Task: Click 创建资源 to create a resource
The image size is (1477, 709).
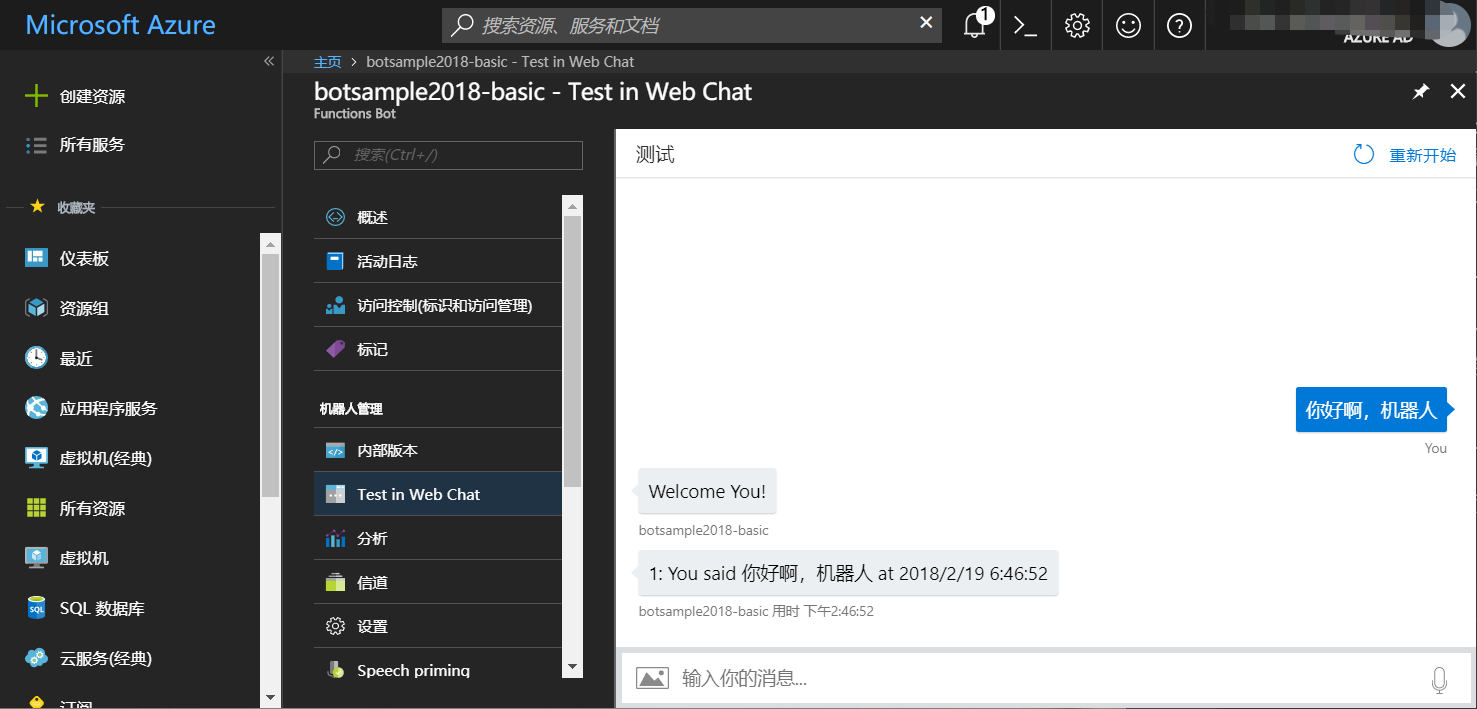Action: [80, 95]
